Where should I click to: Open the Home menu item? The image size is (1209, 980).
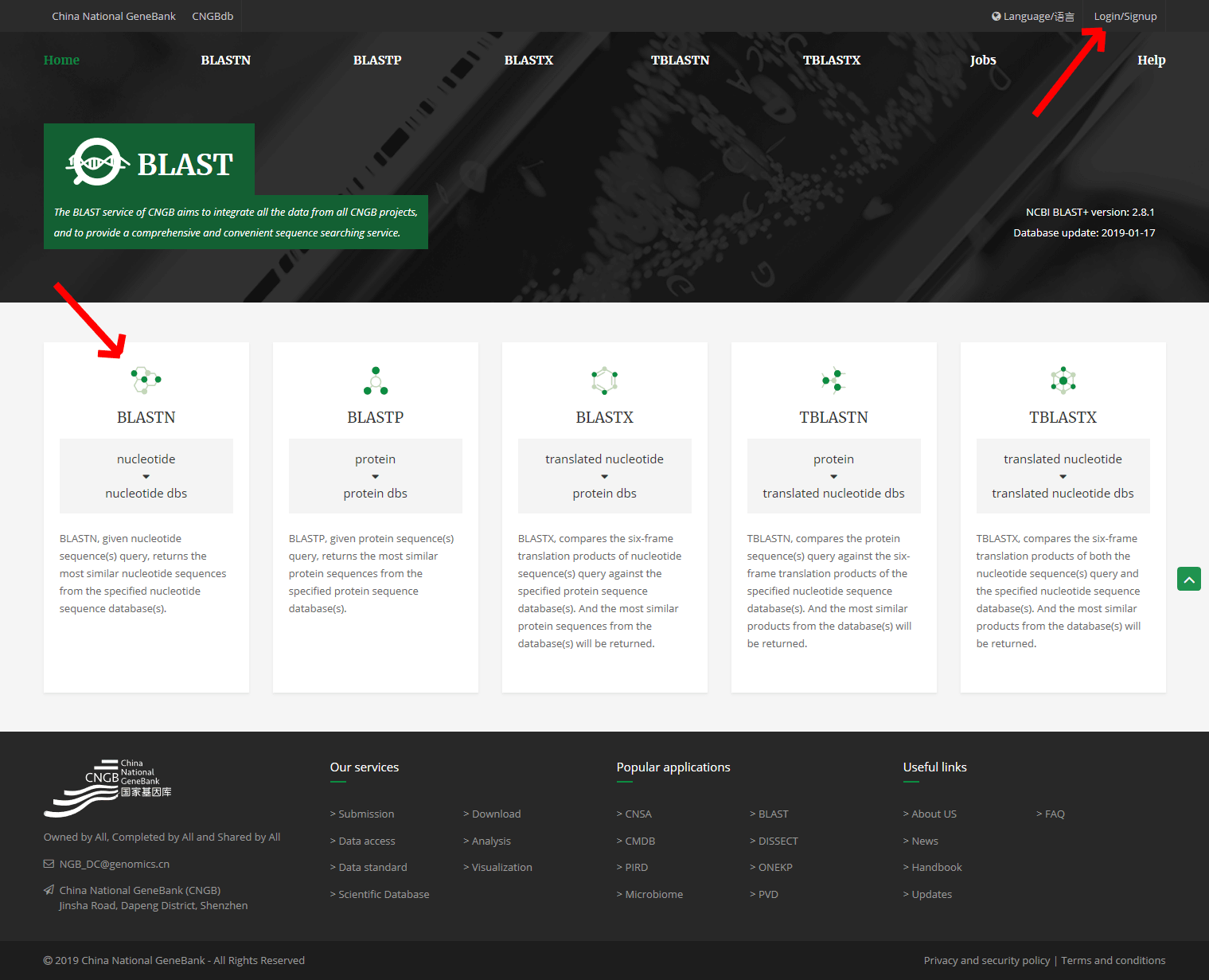(x=61, y=60)
